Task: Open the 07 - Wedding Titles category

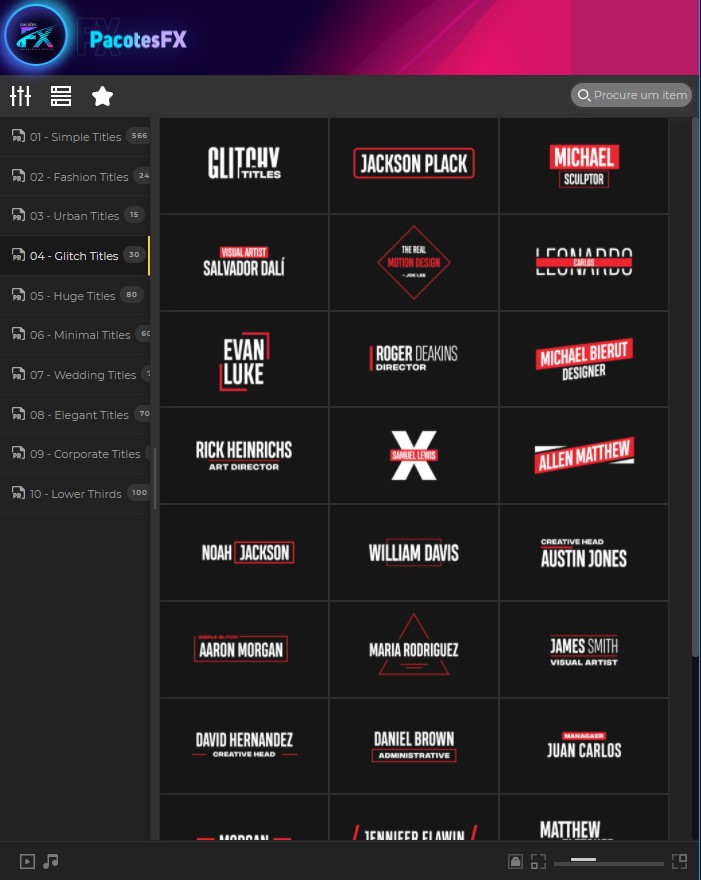Action: point(82,375)
